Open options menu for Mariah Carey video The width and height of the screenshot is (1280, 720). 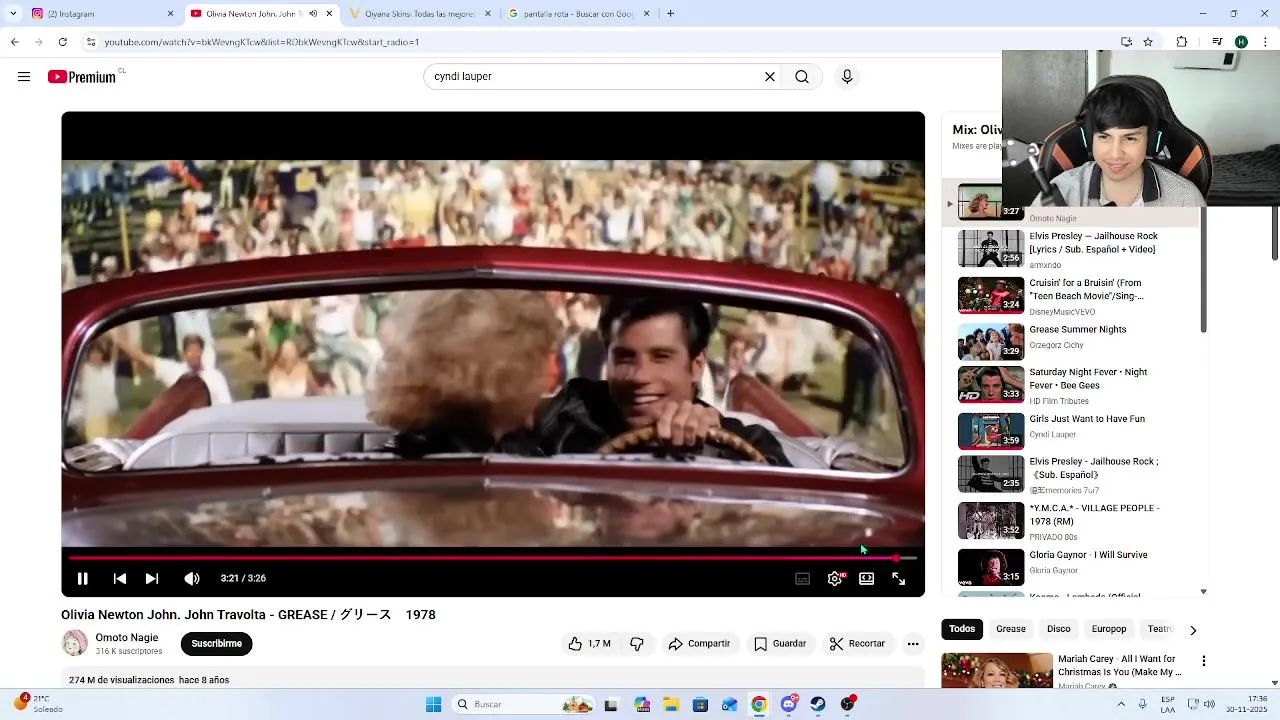pos(1204,661)
